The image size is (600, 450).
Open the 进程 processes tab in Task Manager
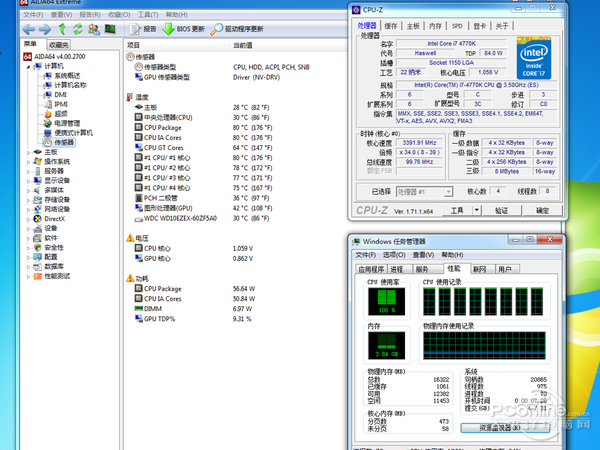click(397, 269)
